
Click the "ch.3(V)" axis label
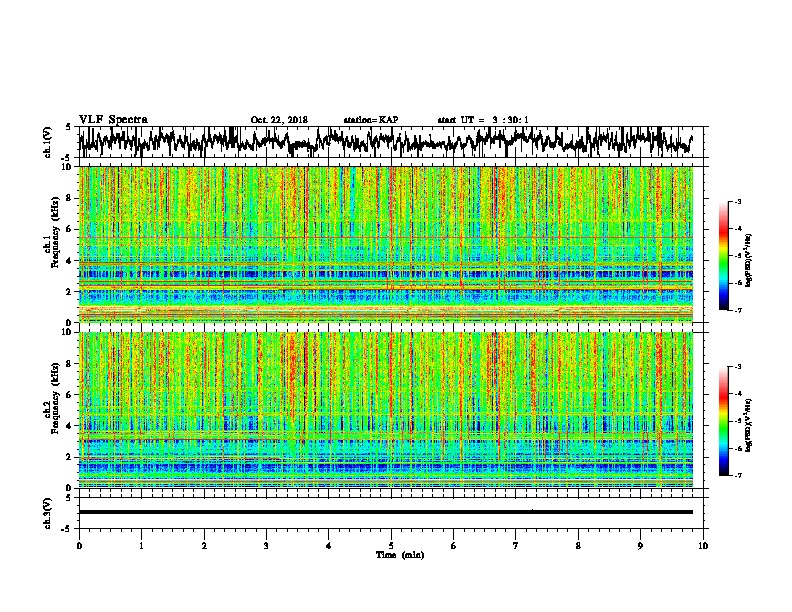click(x=48, y=514)
